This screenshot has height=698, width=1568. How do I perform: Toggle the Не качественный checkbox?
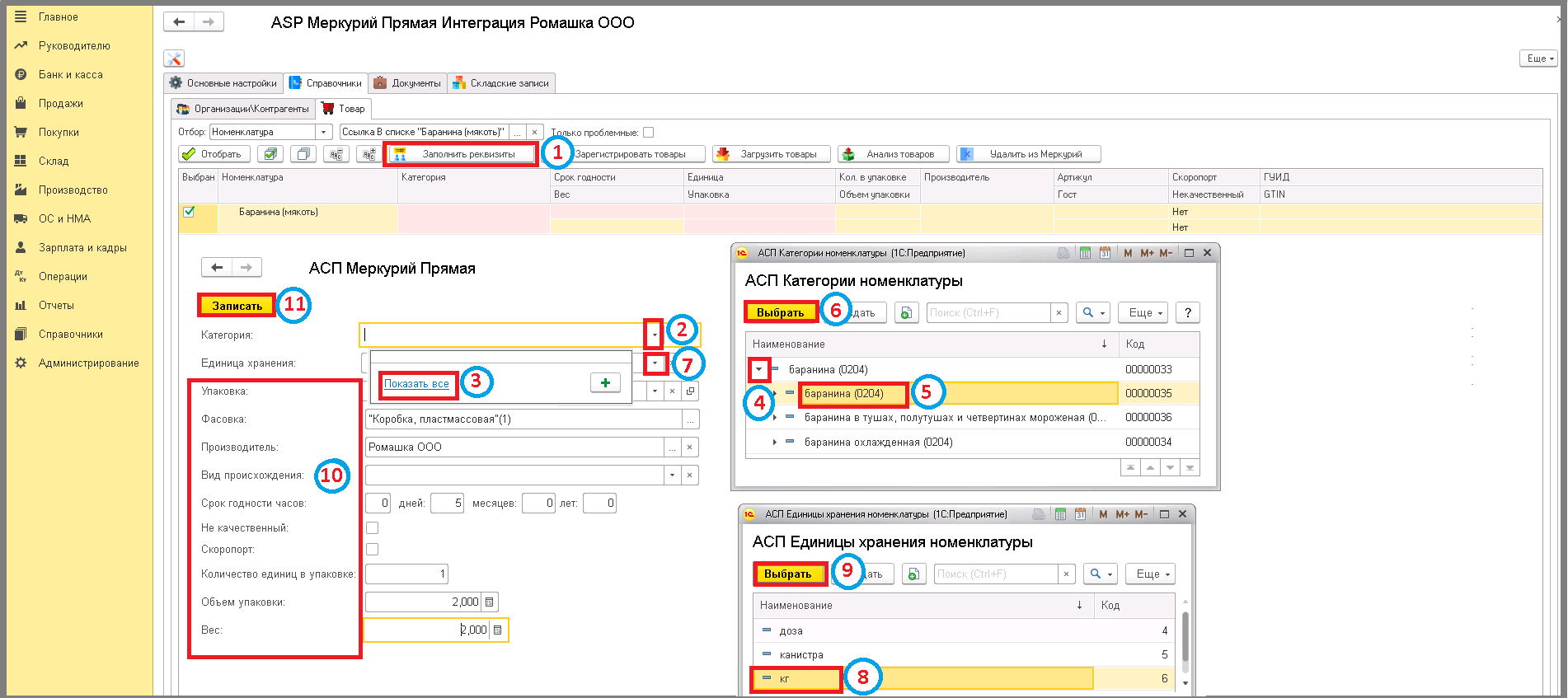point(373,527)
